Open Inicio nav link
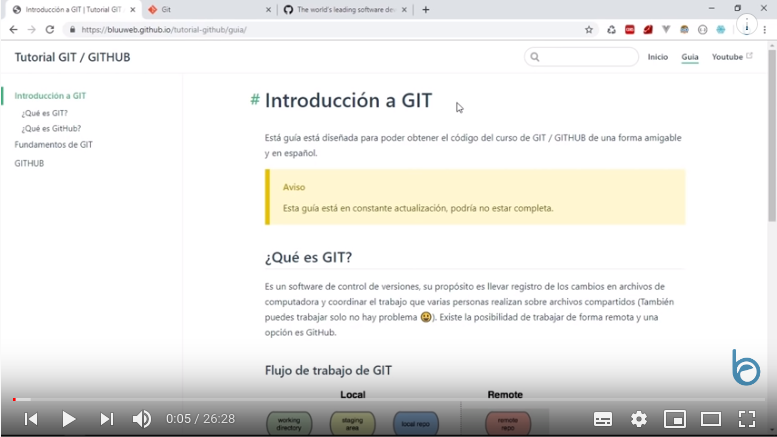The width and height of the screenshot is (777, 437). pyautogui.click(x=658, y=57)
